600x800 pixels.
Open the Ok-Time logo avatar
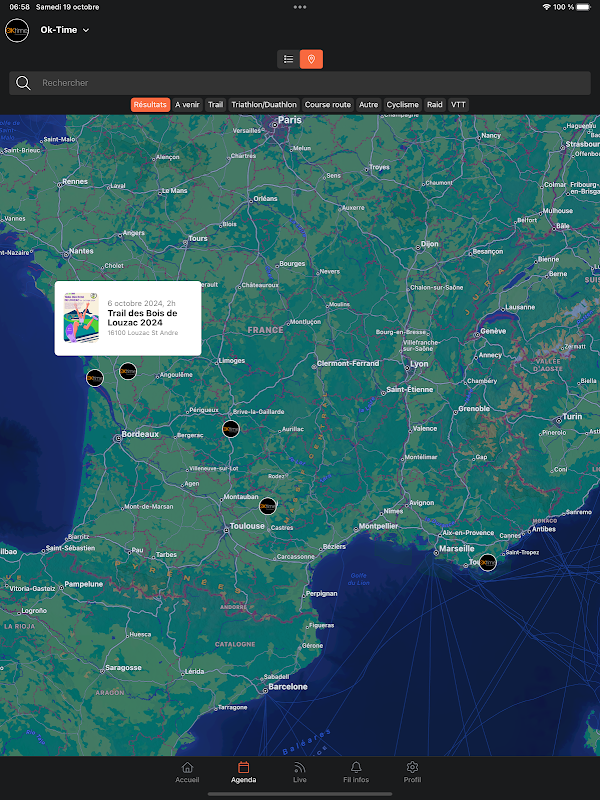point(17,30)
